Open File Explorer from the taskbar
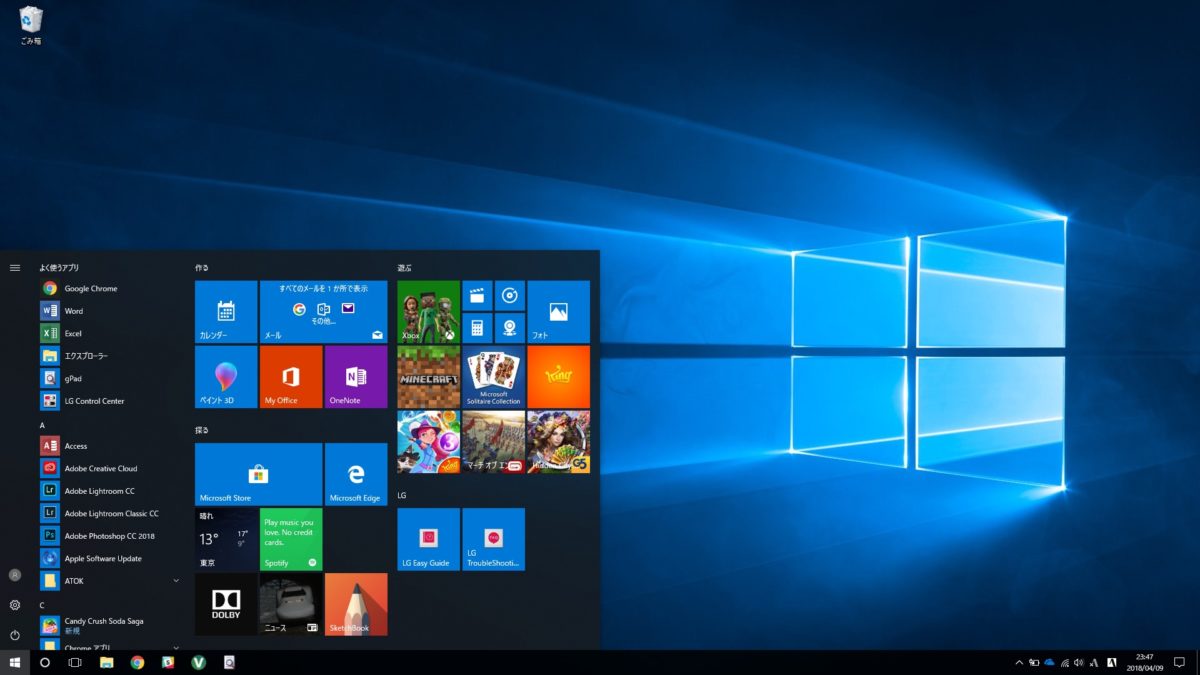Screen dimensions: 1200x675 point(106,663)
